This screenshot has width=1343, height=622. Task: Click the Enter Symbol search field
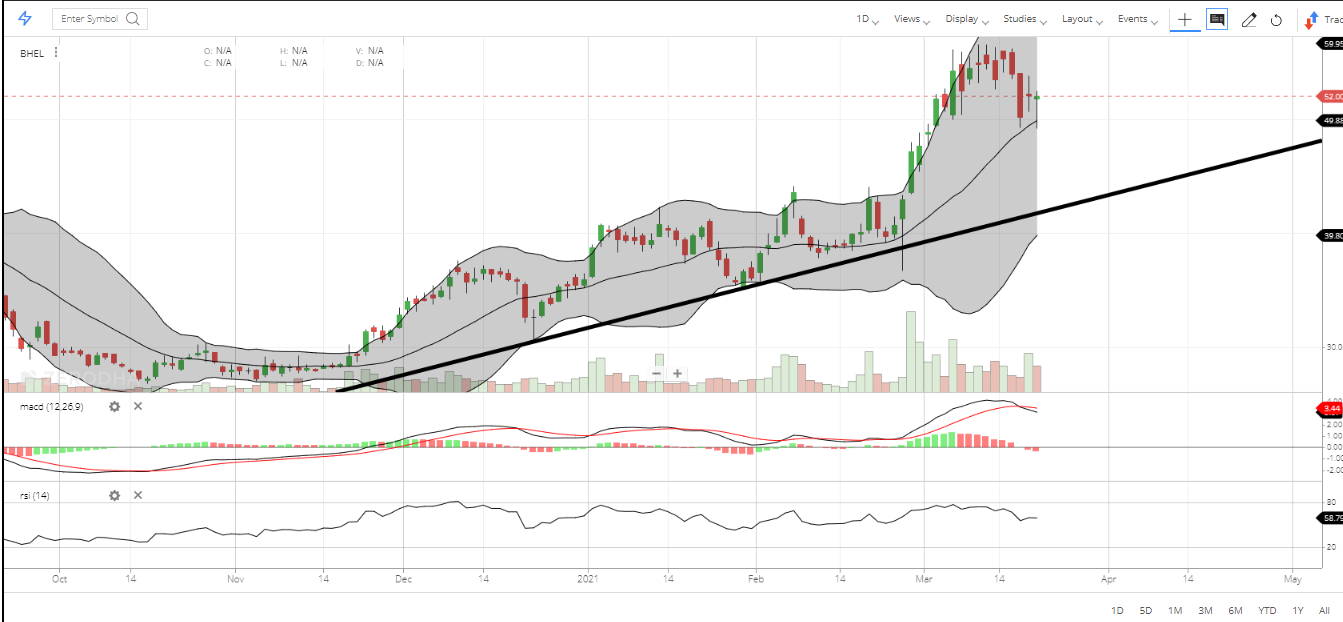[x=99, y=19]
